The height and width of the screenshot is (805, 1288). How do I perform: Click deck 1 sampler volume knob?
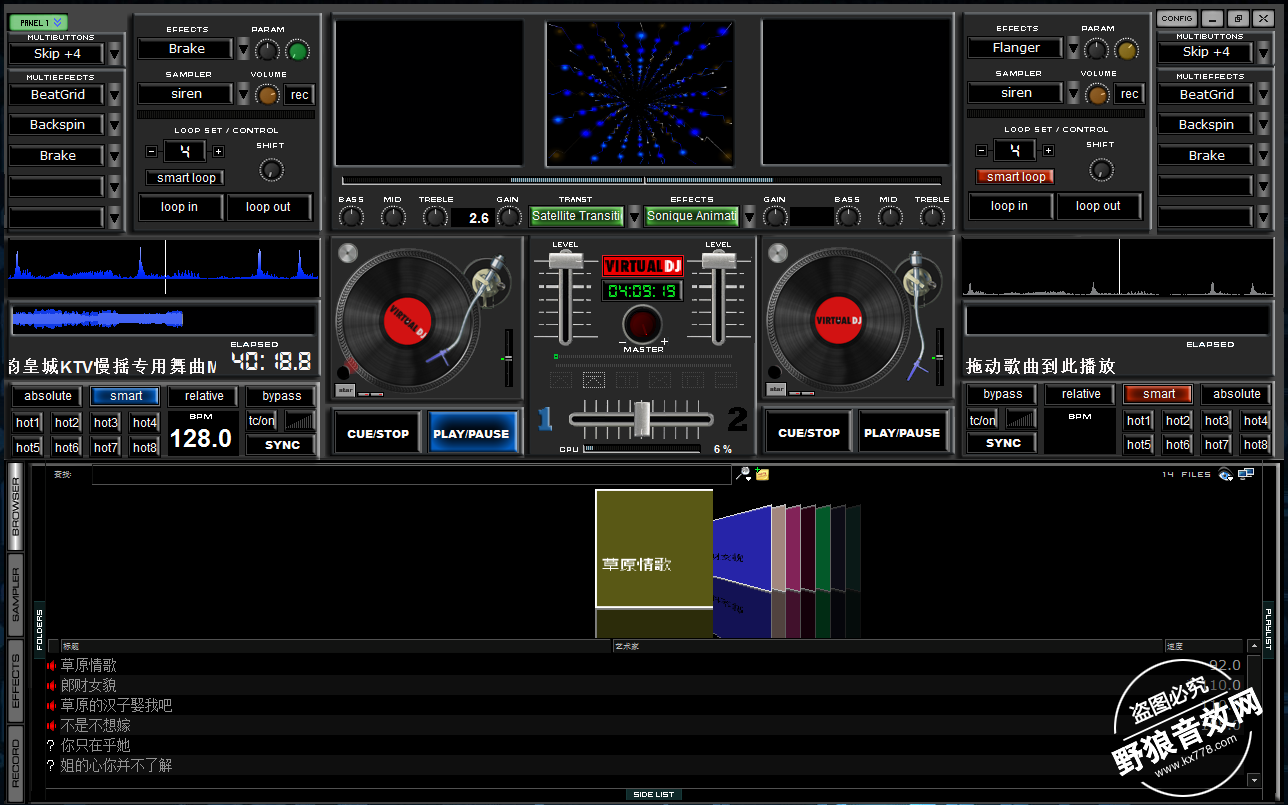coord(267,95)
